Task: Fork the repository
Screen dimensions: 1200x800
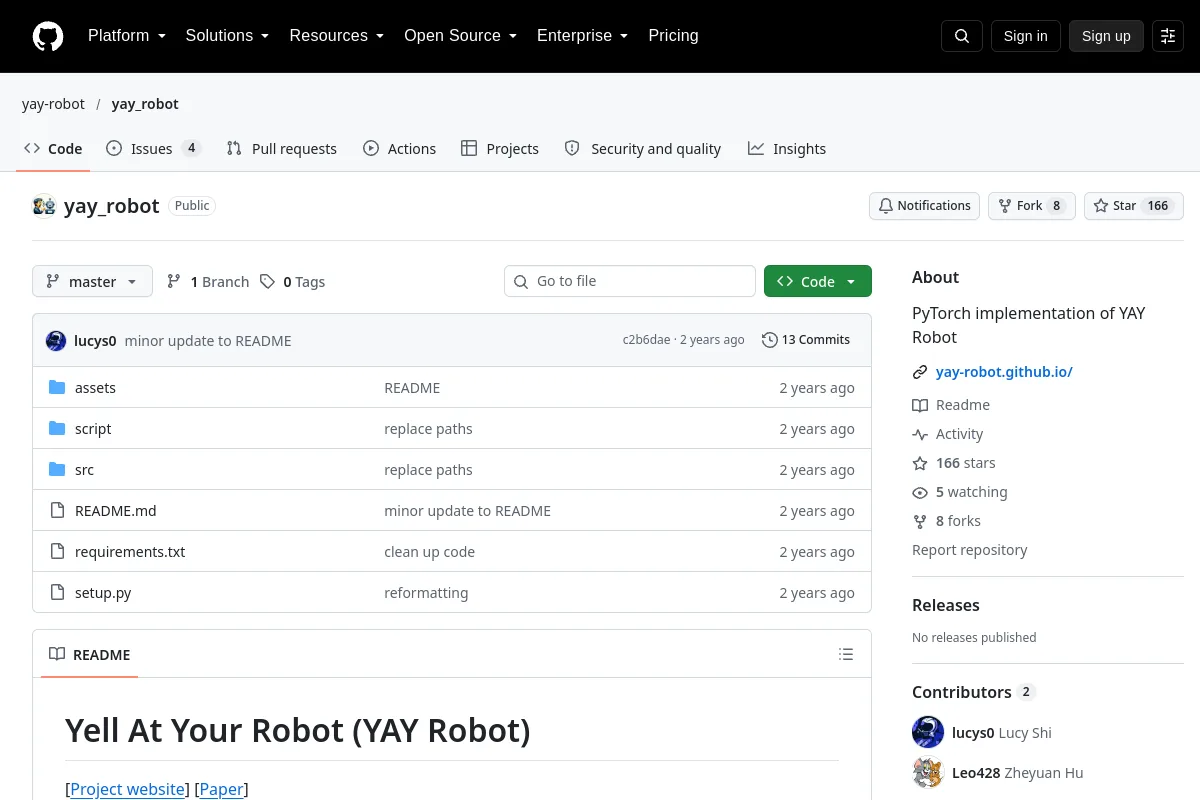Action: point(1032,205)
